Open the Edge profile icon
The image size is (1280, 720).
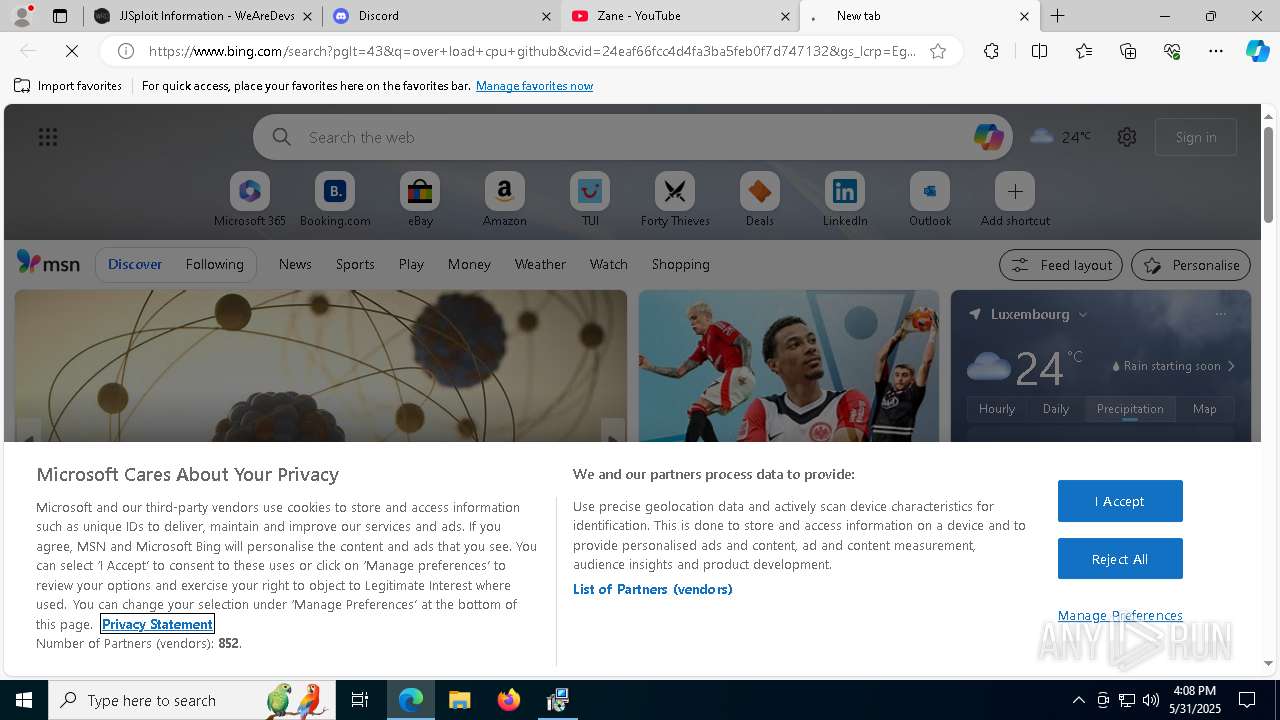[x=22, y=16]
